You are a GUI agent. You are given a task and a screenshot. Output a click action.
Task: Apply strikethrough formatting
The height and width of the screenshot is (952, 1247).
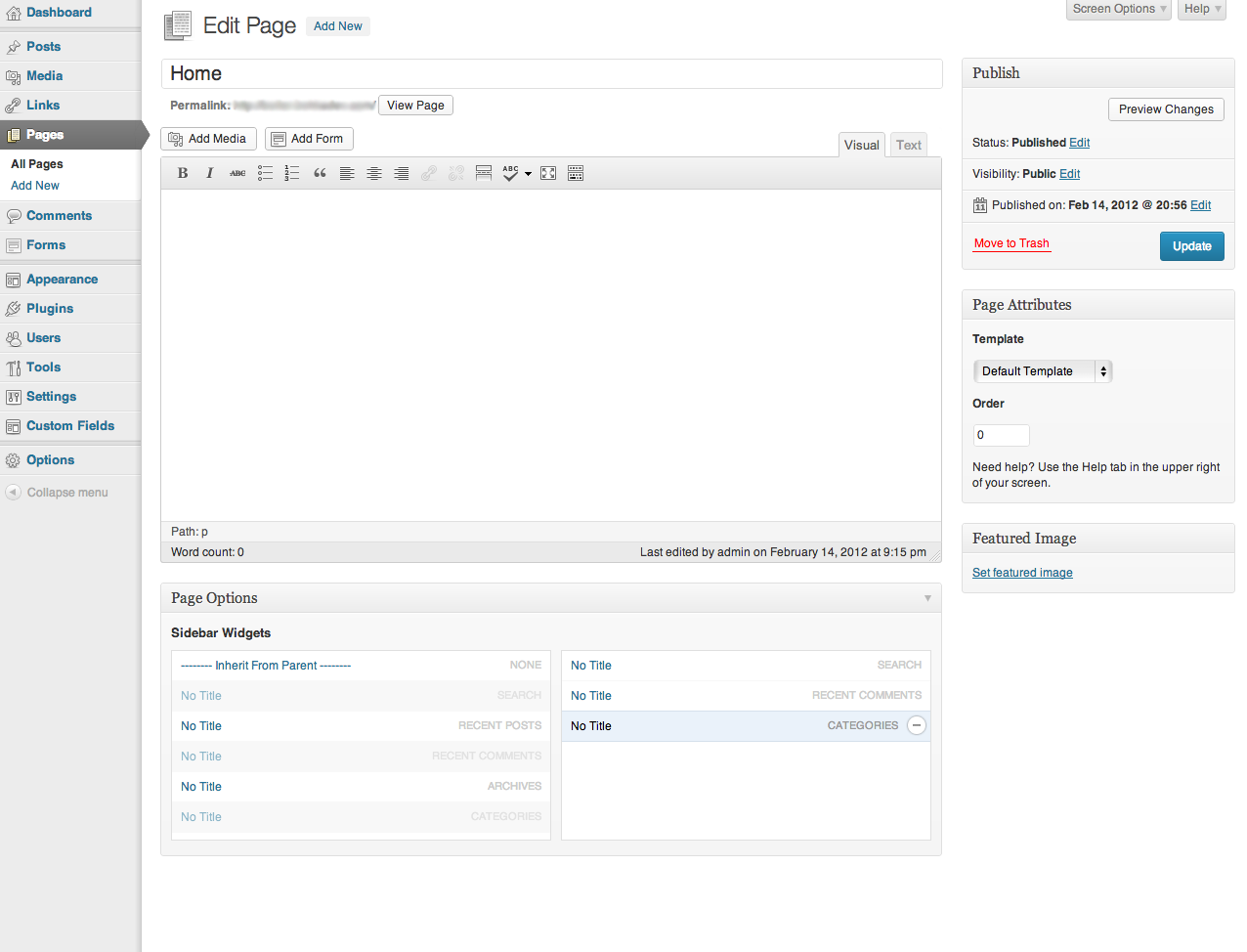click(237, 173)
